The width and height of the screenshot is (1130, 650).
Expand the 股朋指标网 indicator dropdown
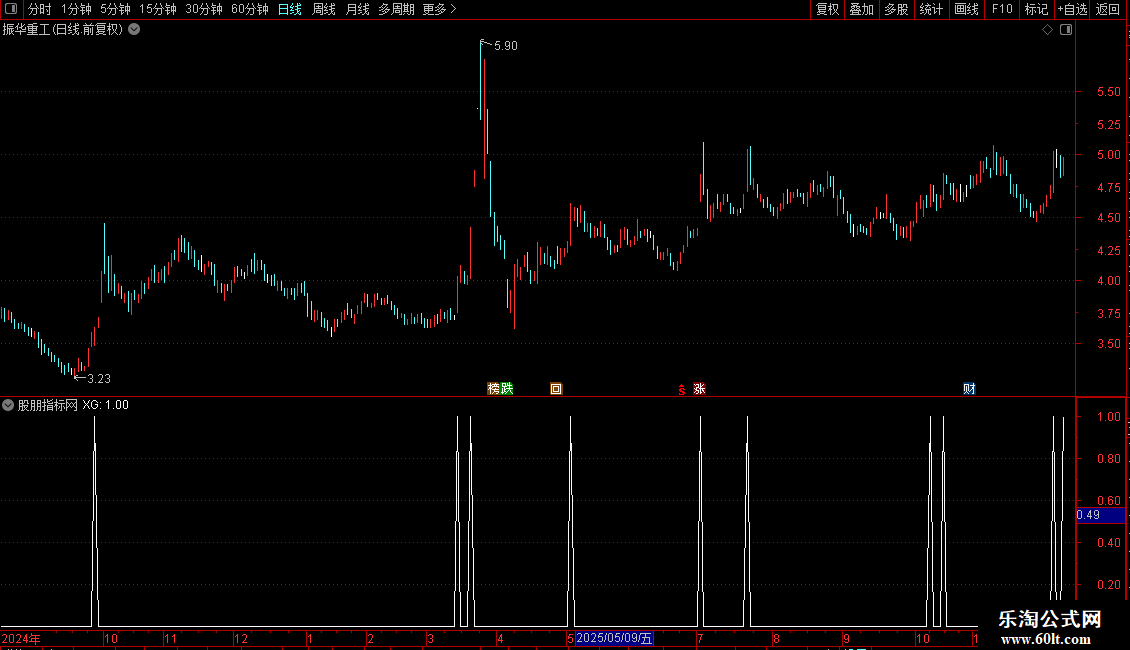(x=8, y=405)
